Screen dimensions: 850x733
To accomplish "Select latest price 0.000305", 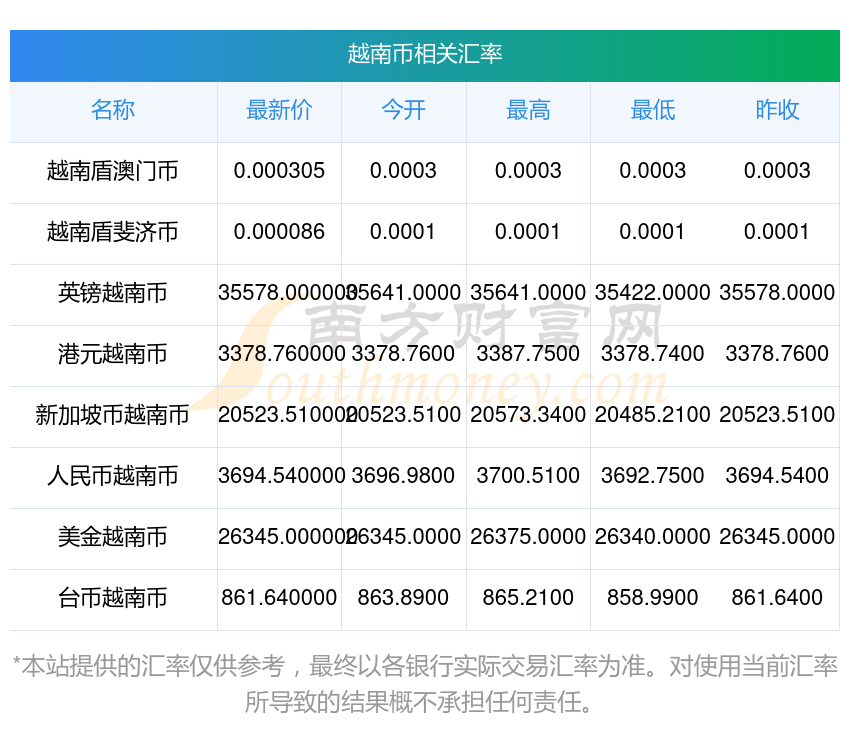I will (279, 171).
